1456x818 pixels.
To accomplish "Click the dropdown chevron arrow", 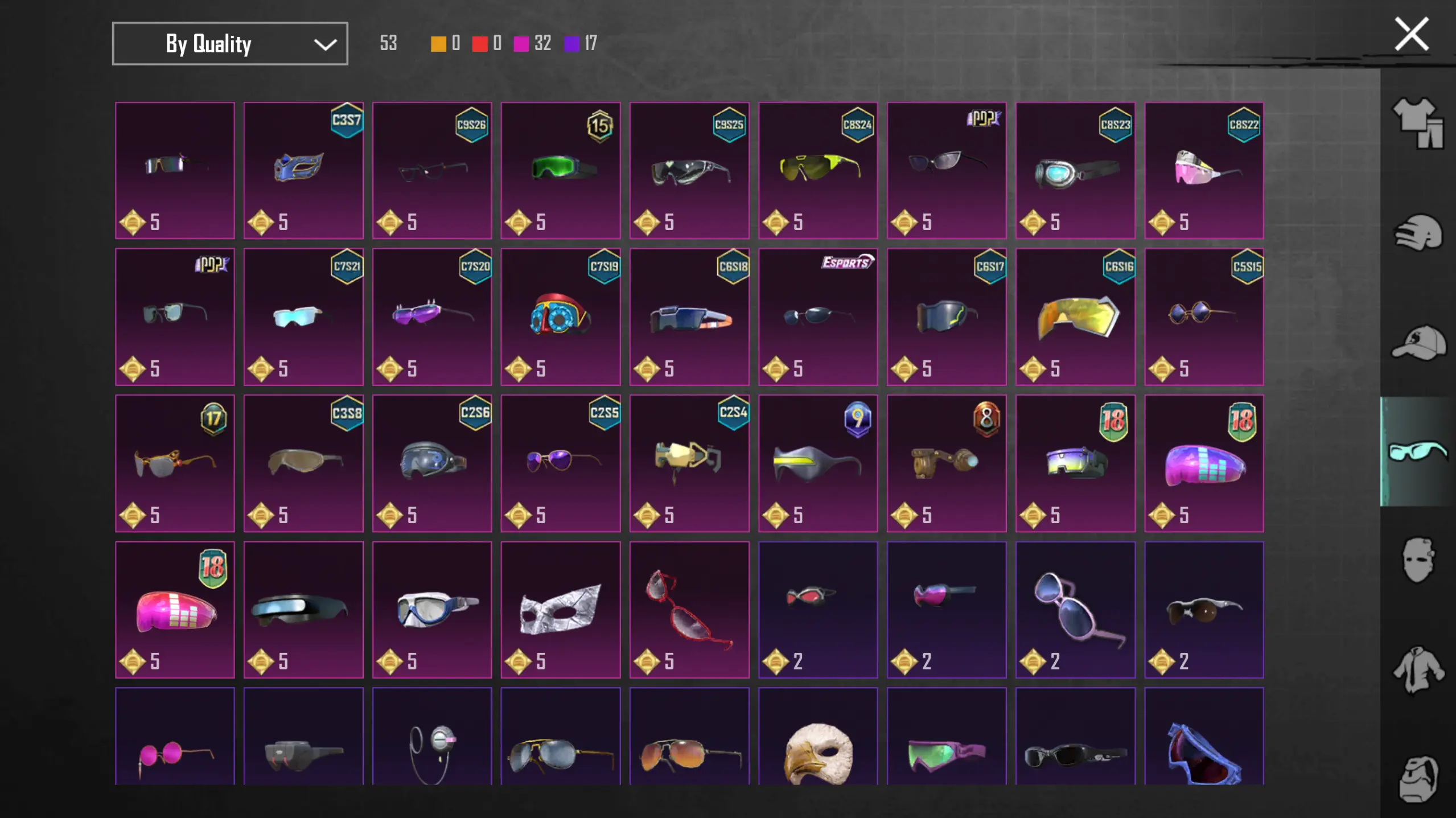I will [325, 44].
